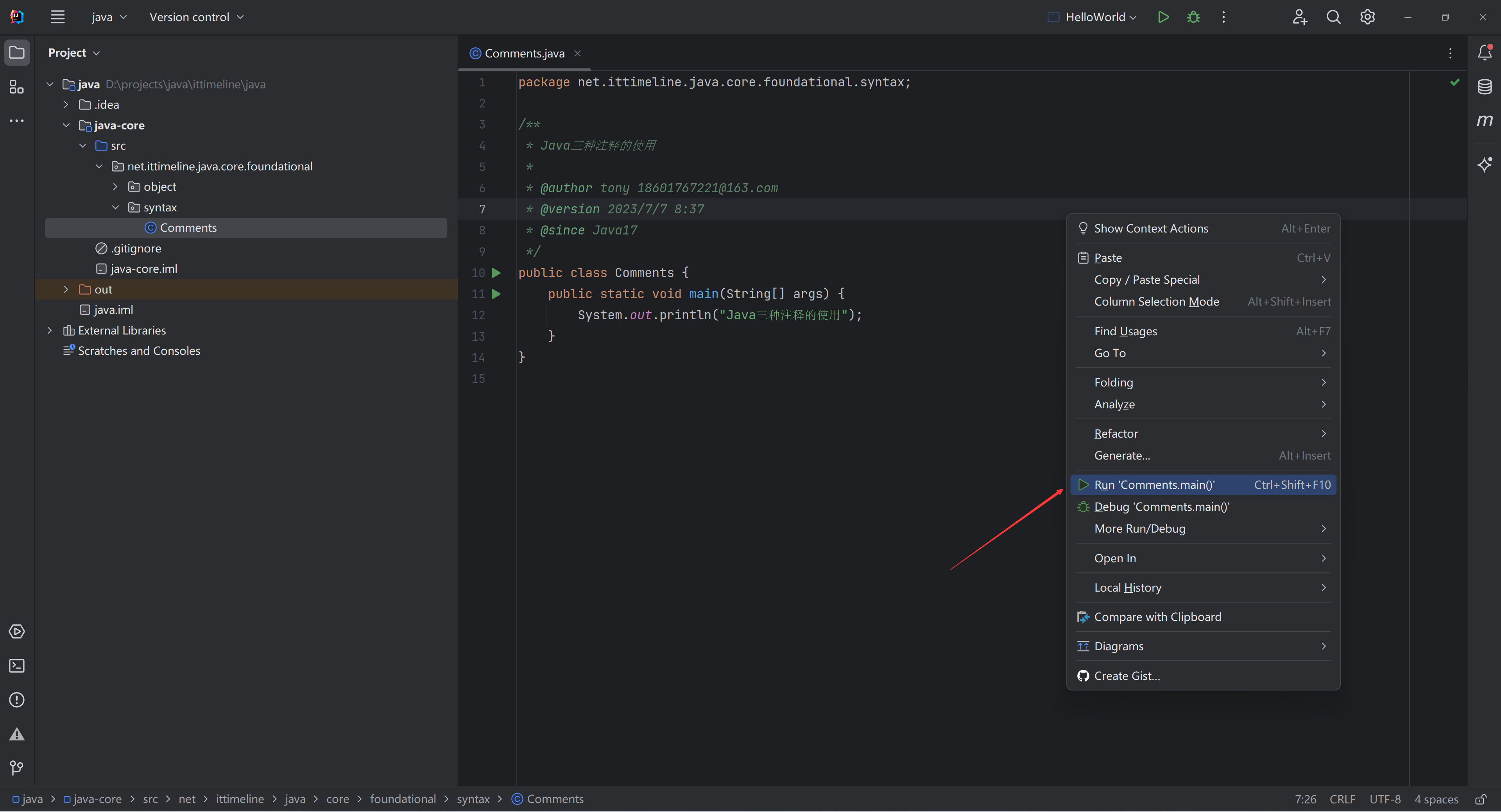Collapse net.ittimeline.java.core.foundational package
The image size is (1501, 812).
click(99, 166)
